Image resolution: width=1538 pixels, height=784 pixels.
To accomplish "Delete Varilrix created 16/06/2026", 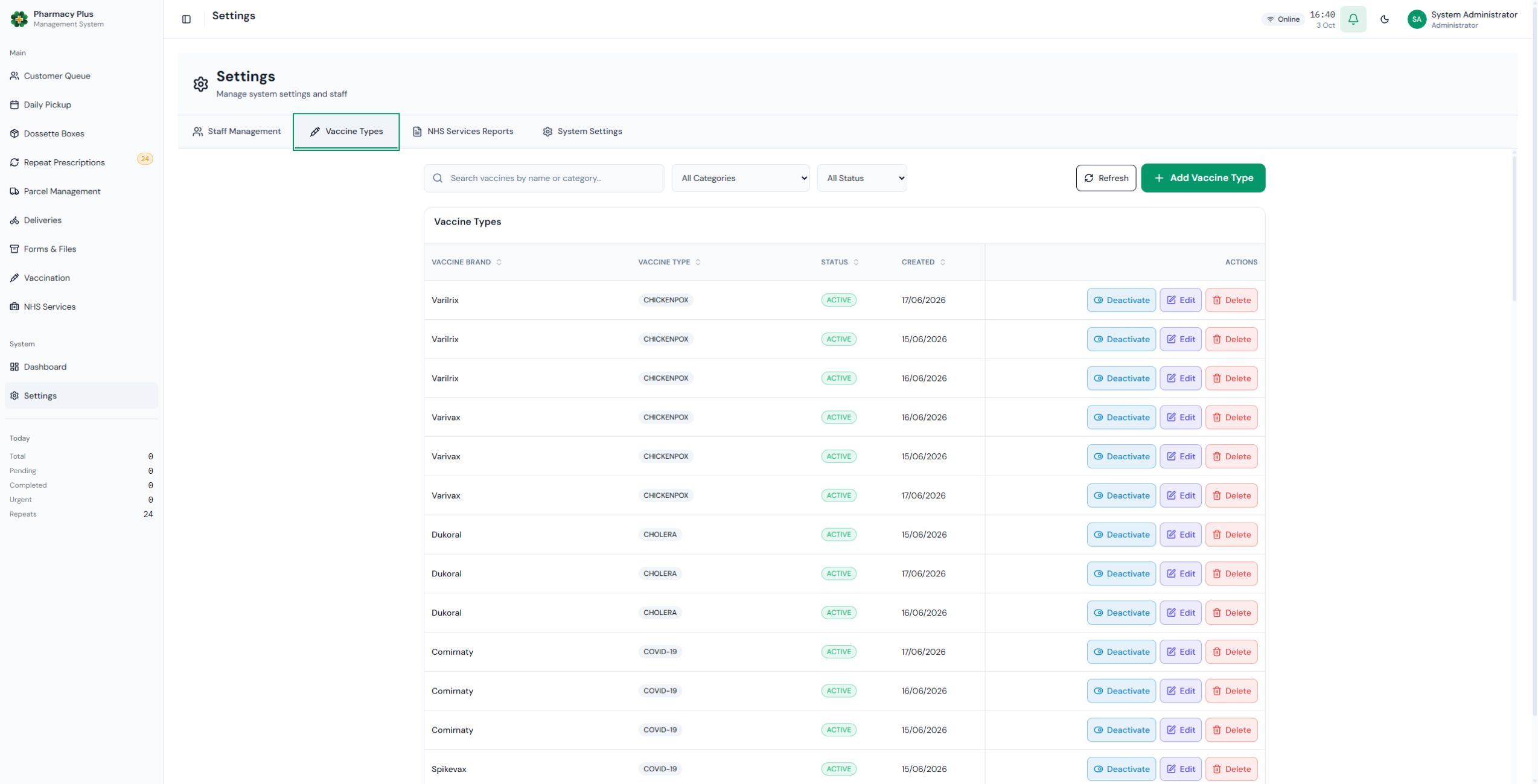I will click(1231, 378).
